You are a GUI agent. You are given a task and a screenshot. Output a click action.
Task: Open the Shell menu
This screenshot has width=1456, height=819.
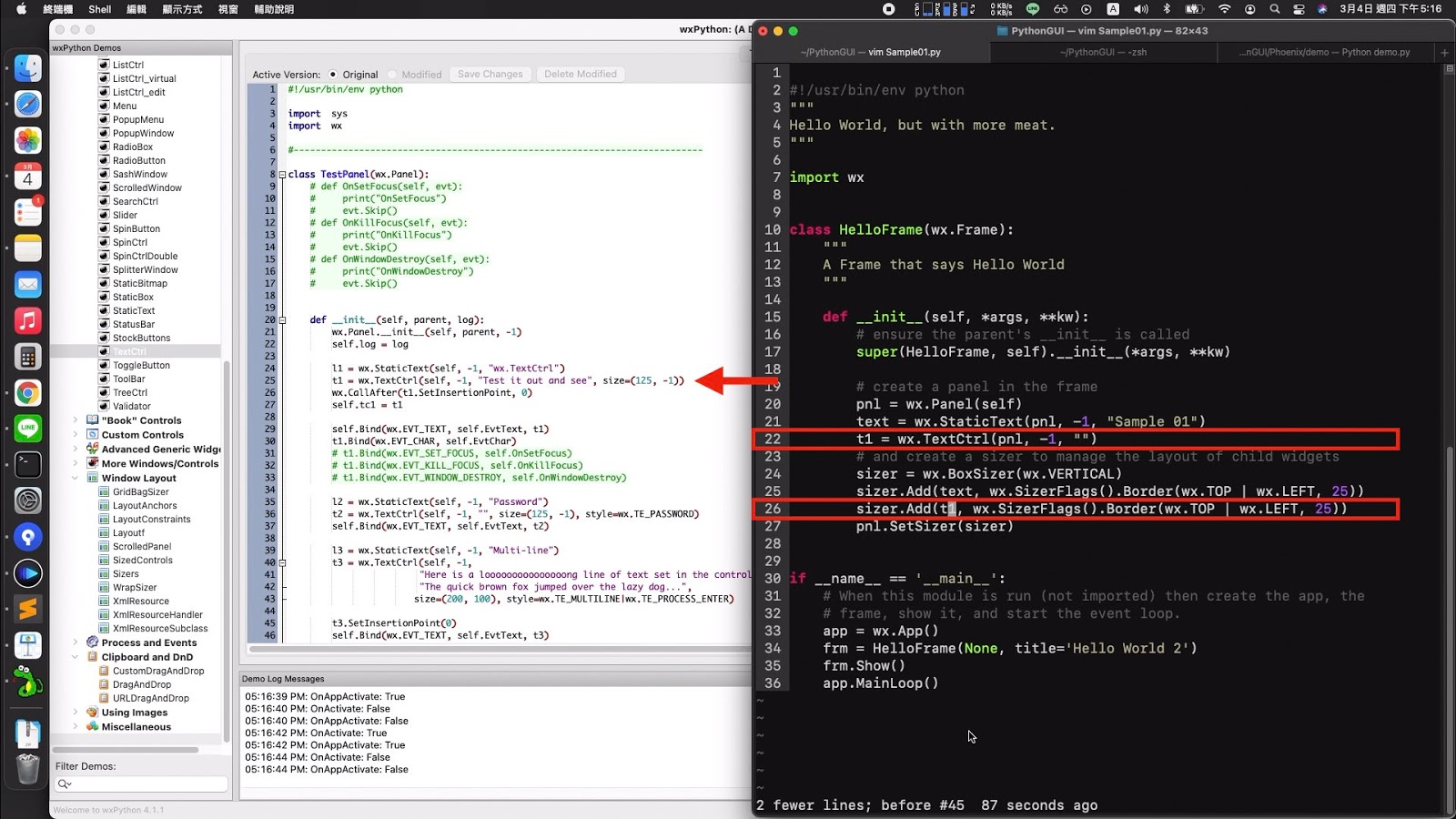point(100,9)
